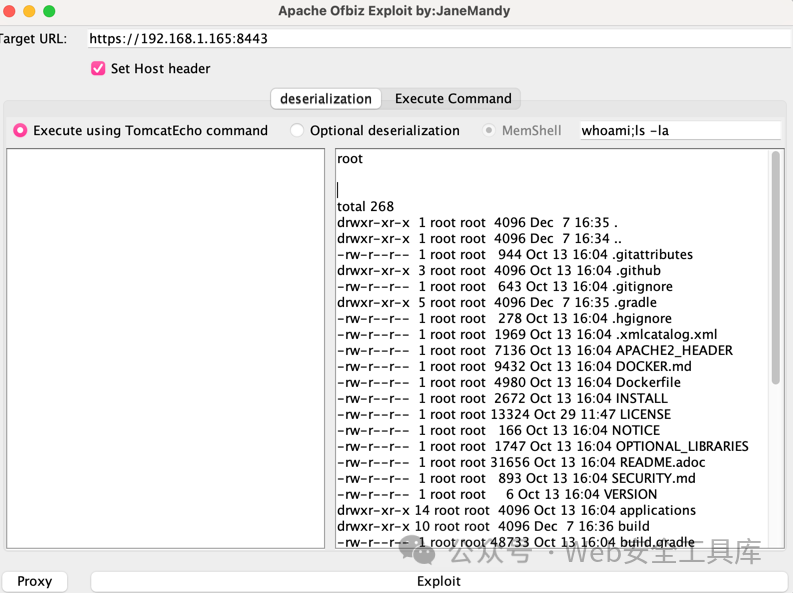Click the 'total 268' output line
The height and width of the screenshot is (593, 793).
click(365, 206)
